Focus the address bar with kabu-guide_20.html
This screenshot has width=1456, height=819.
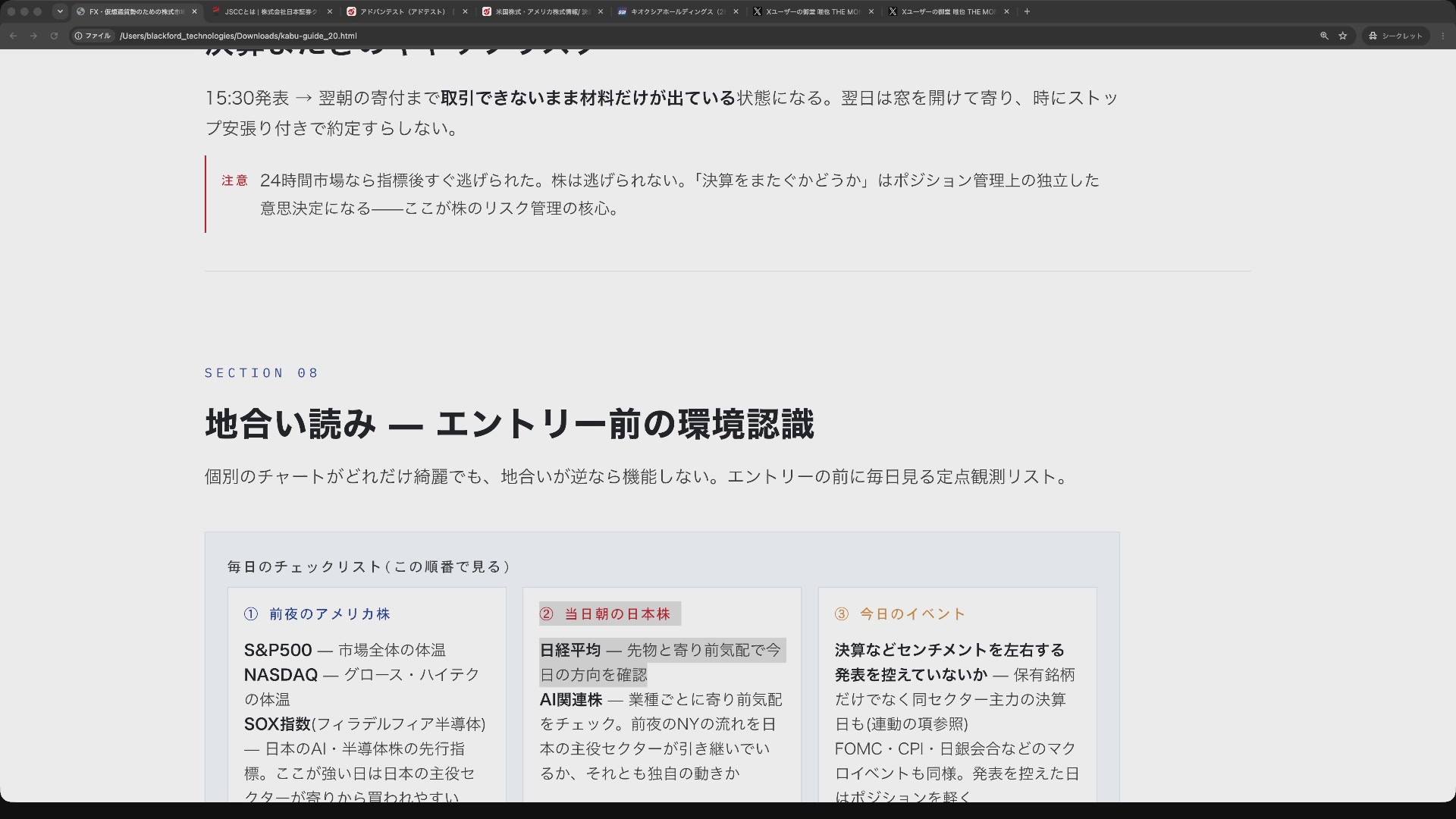pos(238,36)
